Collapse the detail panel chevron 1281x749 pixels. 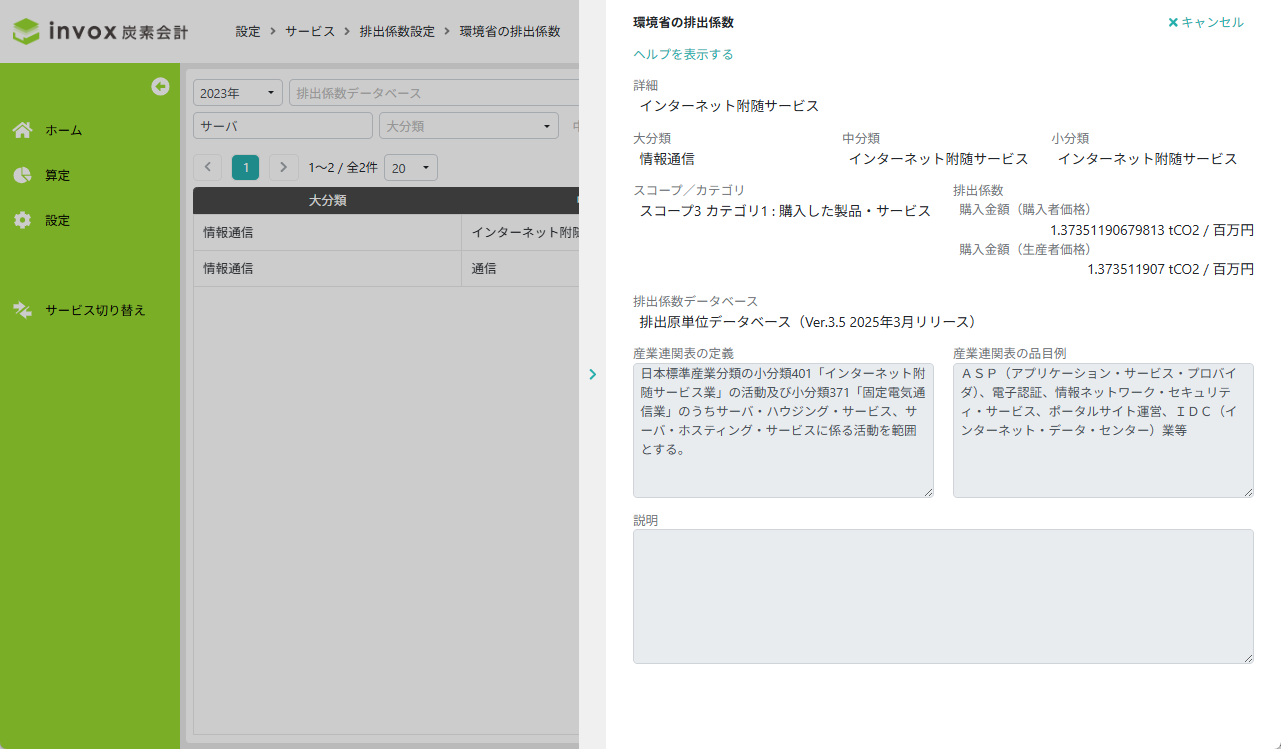592,374
